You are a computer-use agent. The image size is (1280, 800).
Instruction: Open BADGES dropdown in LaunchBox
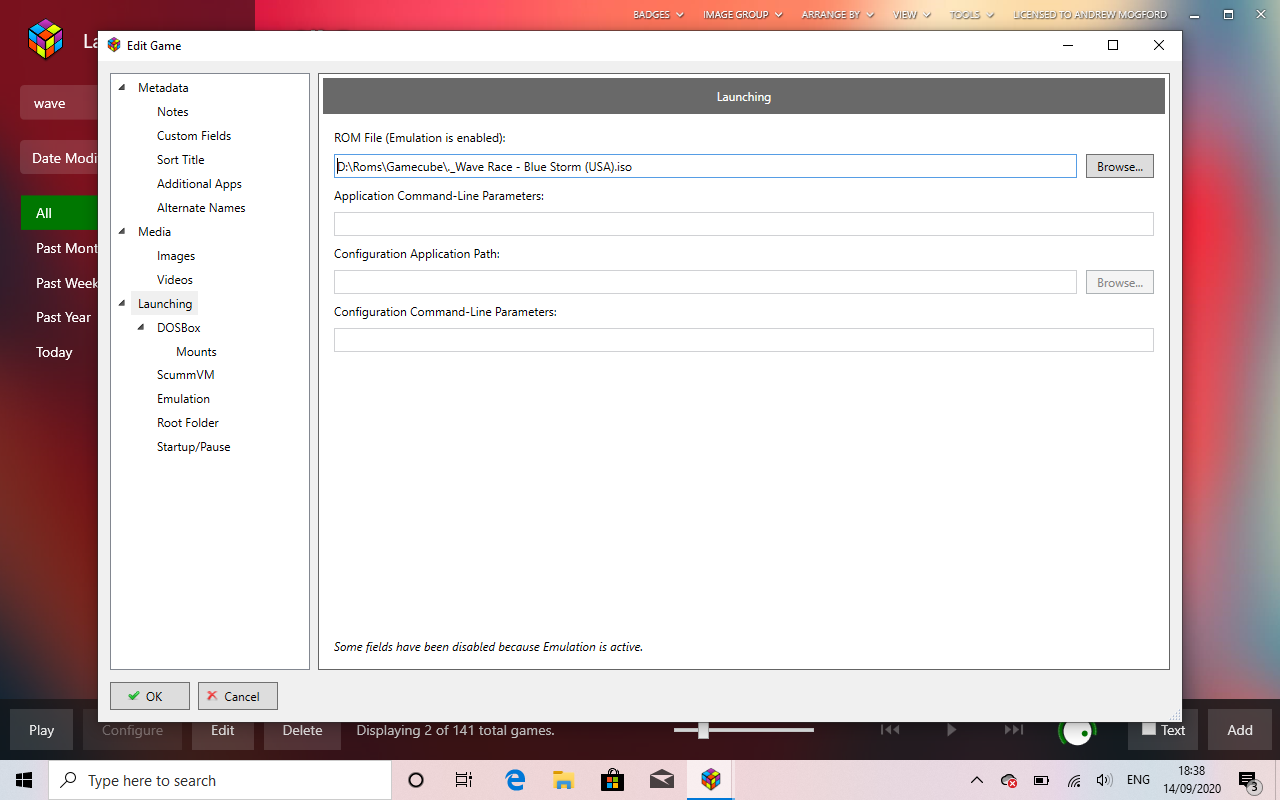point(658,15)
